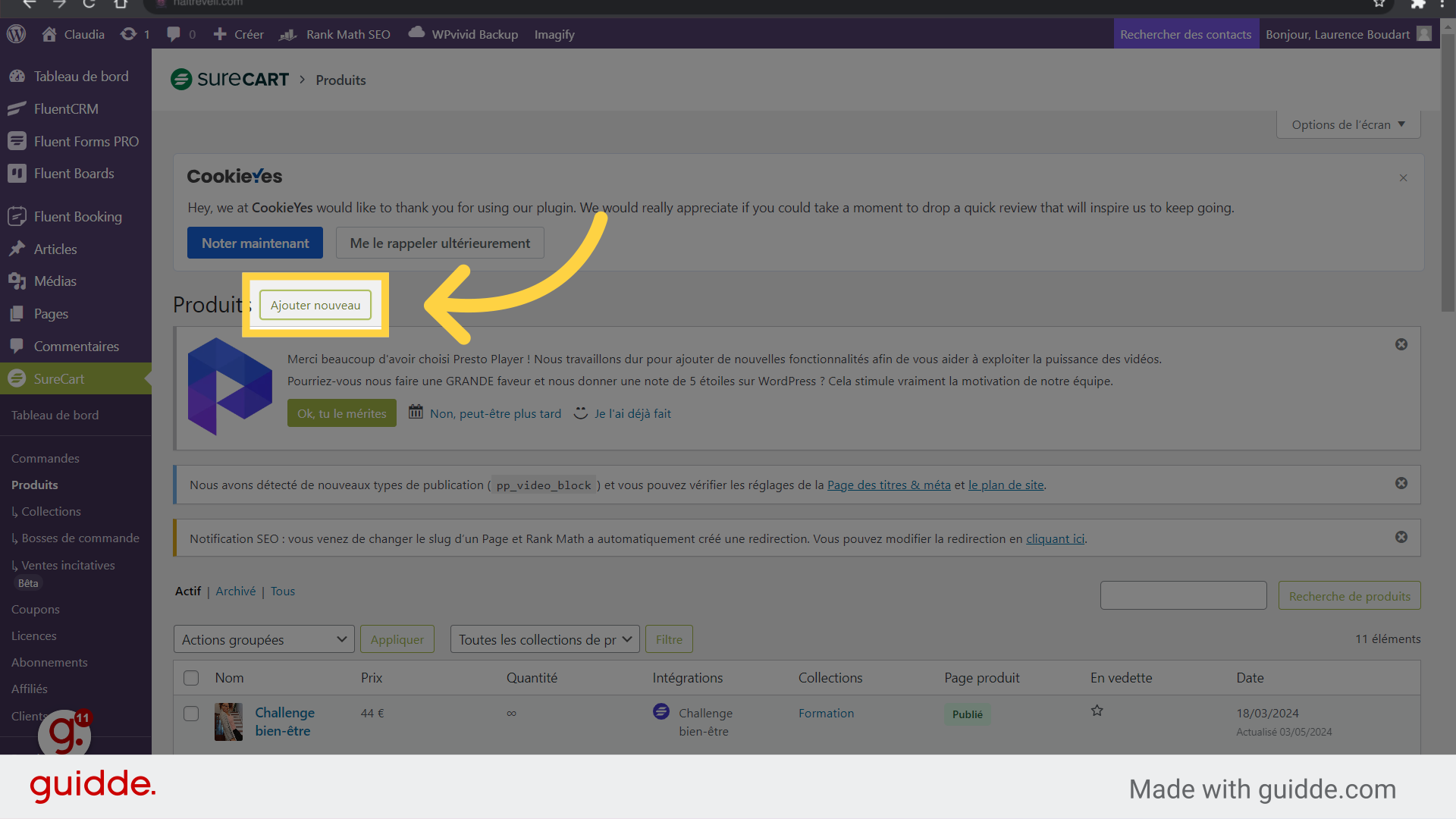1456x819 pixels.
Task: Dismiss the Notification SEO notice
Action: [x=1401, y=537]
